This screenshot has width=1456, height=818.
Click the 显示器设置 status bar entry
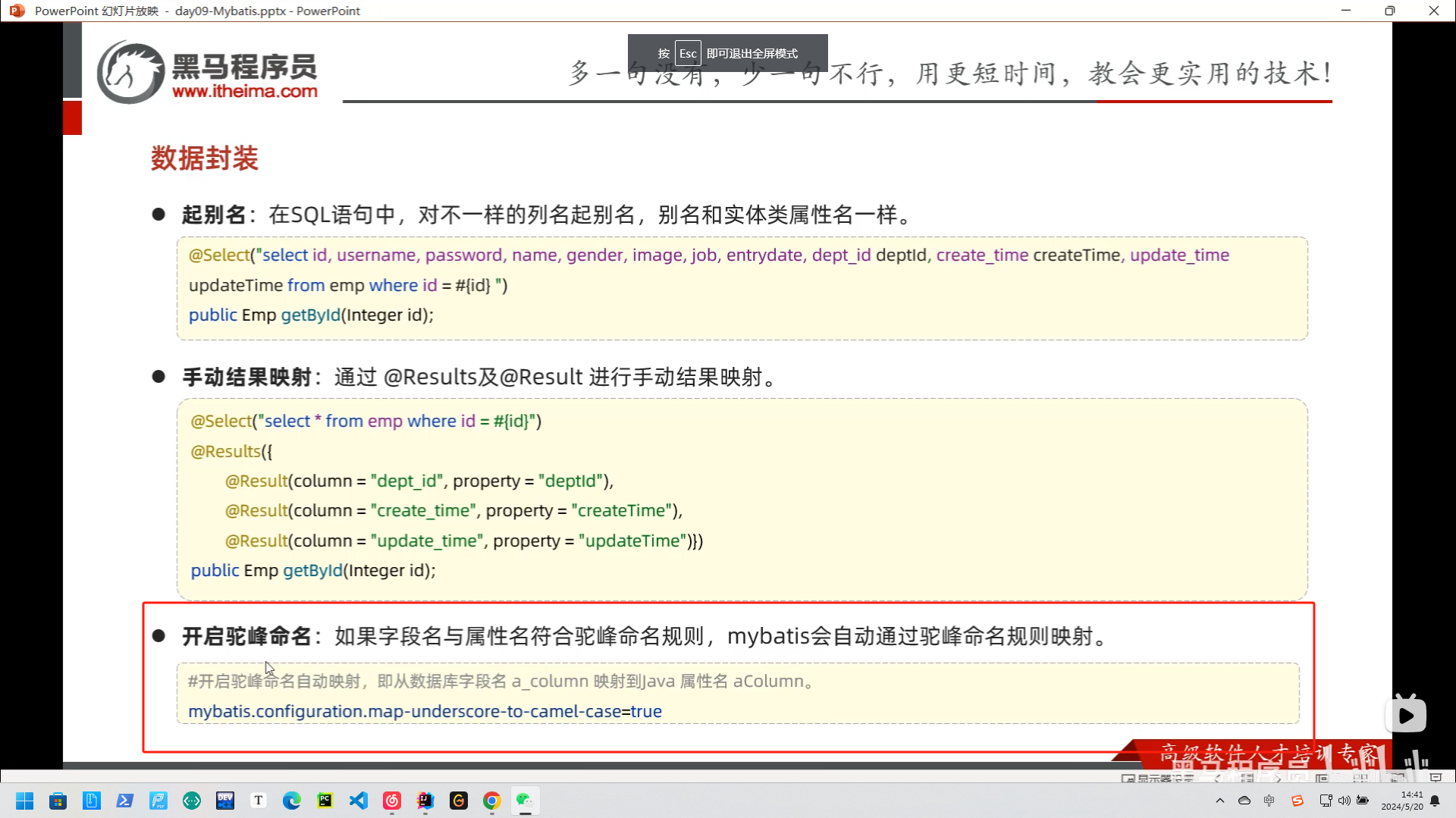pos(1158,778)
